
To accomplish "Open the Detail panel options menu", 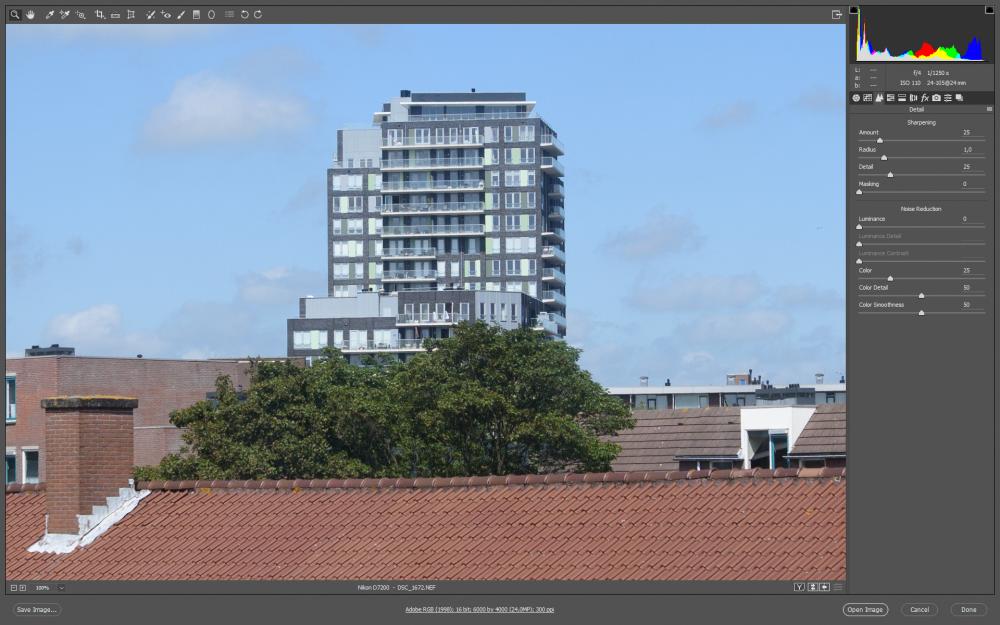I will 989,109.
